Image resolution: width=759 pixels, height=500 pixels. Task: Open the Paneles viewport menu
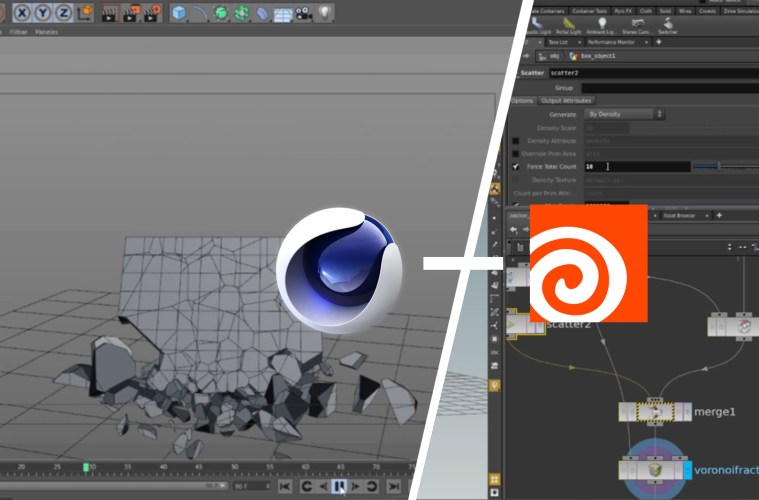[46, 32]
